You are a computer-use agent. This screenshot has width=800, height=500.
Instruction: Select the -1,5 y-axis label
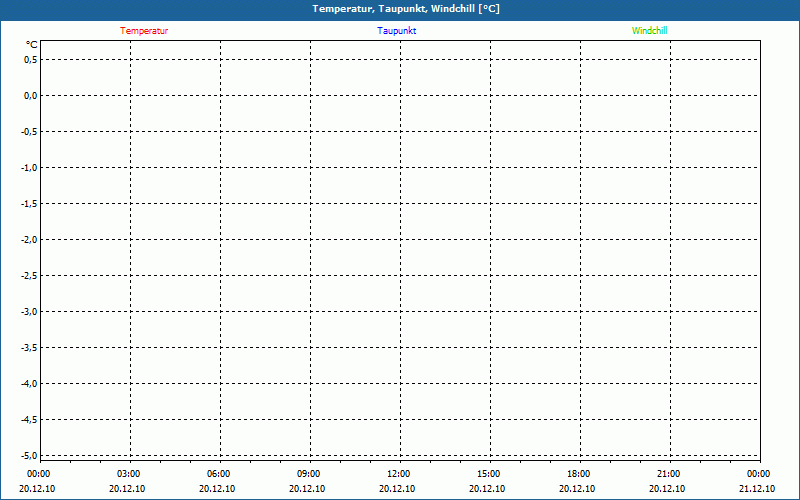29,204
